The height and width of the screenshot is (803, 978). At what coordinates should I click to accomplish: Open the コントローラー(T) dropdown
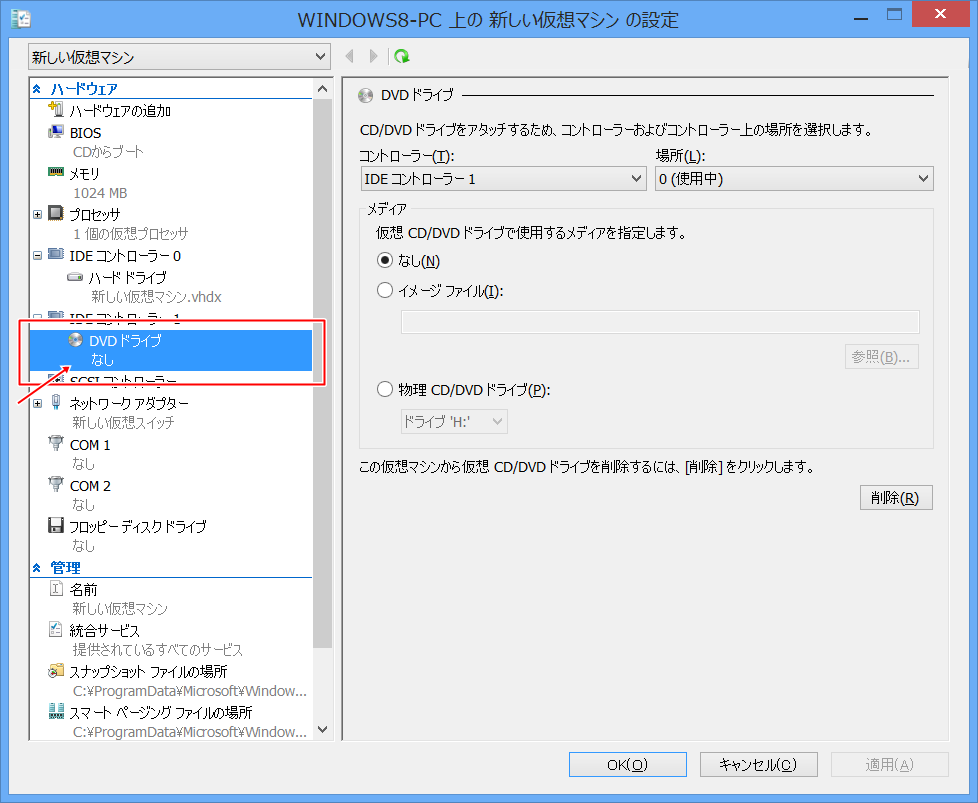click(503, 179)
